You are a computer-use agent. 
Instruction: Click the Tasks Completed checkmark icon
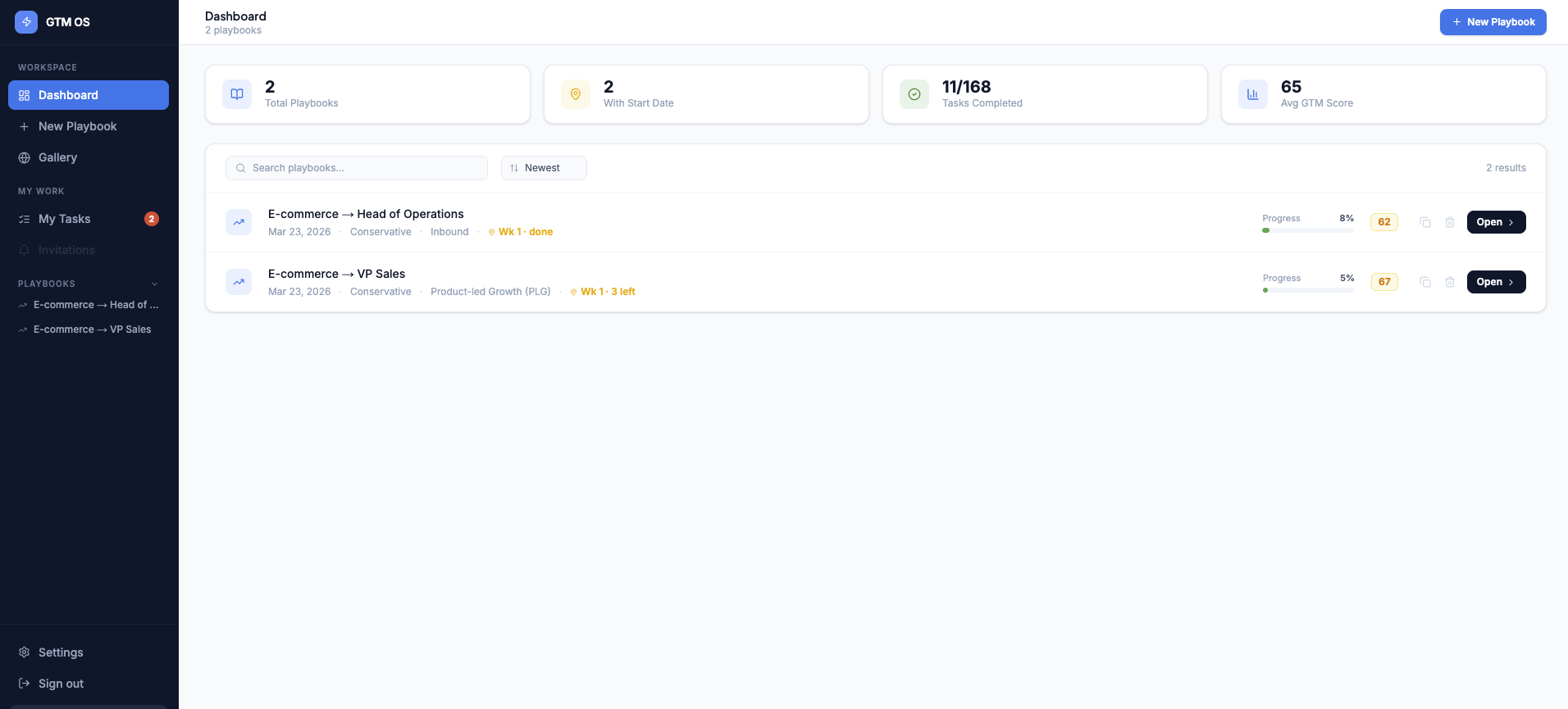[914, 94]
